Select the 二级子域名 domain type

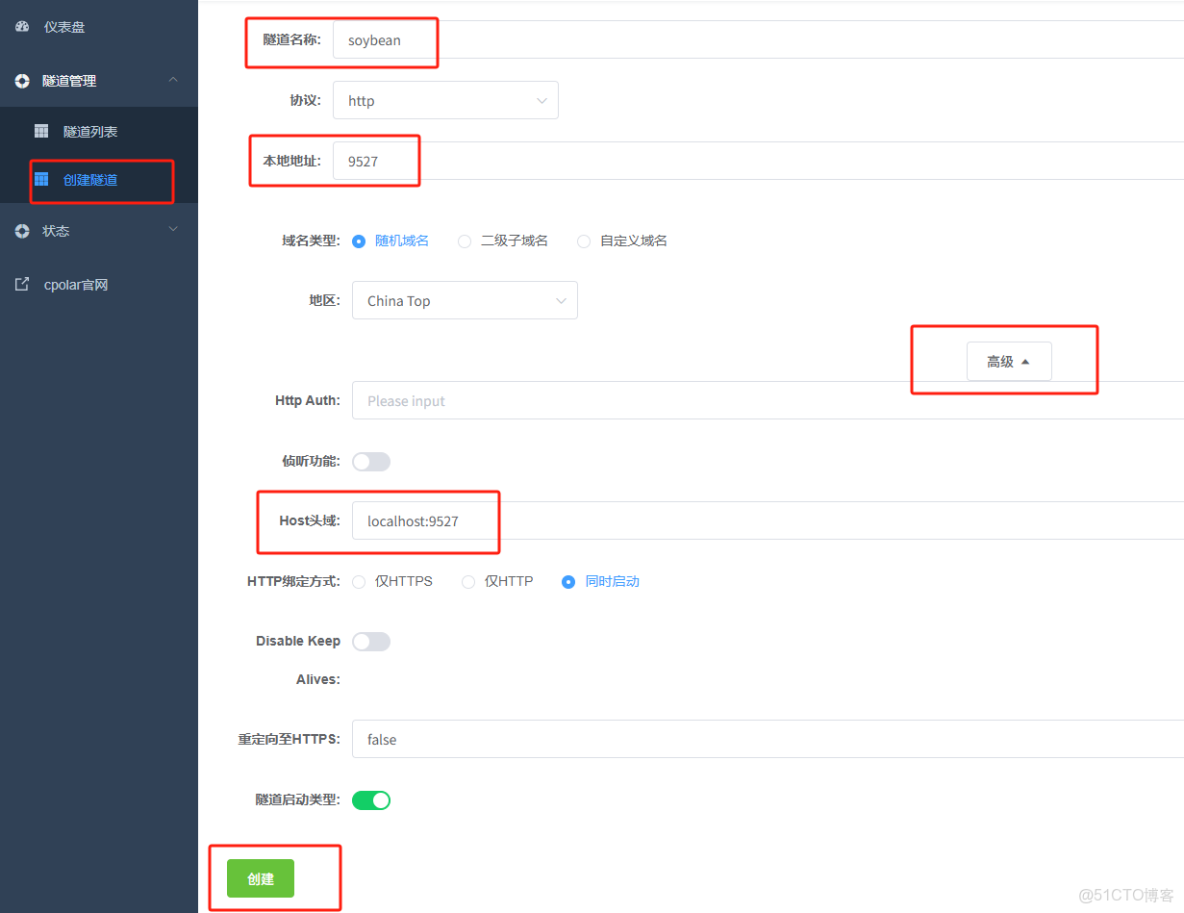pyautogui.click(x=464, y=241)
